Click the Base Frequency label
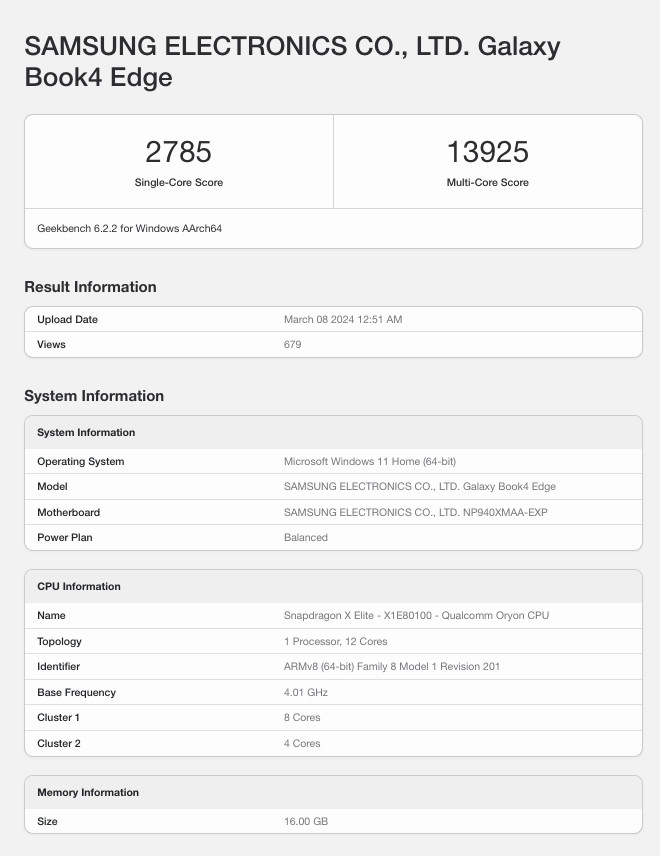Viewport: 660px width, 856px height. point(76,692)
